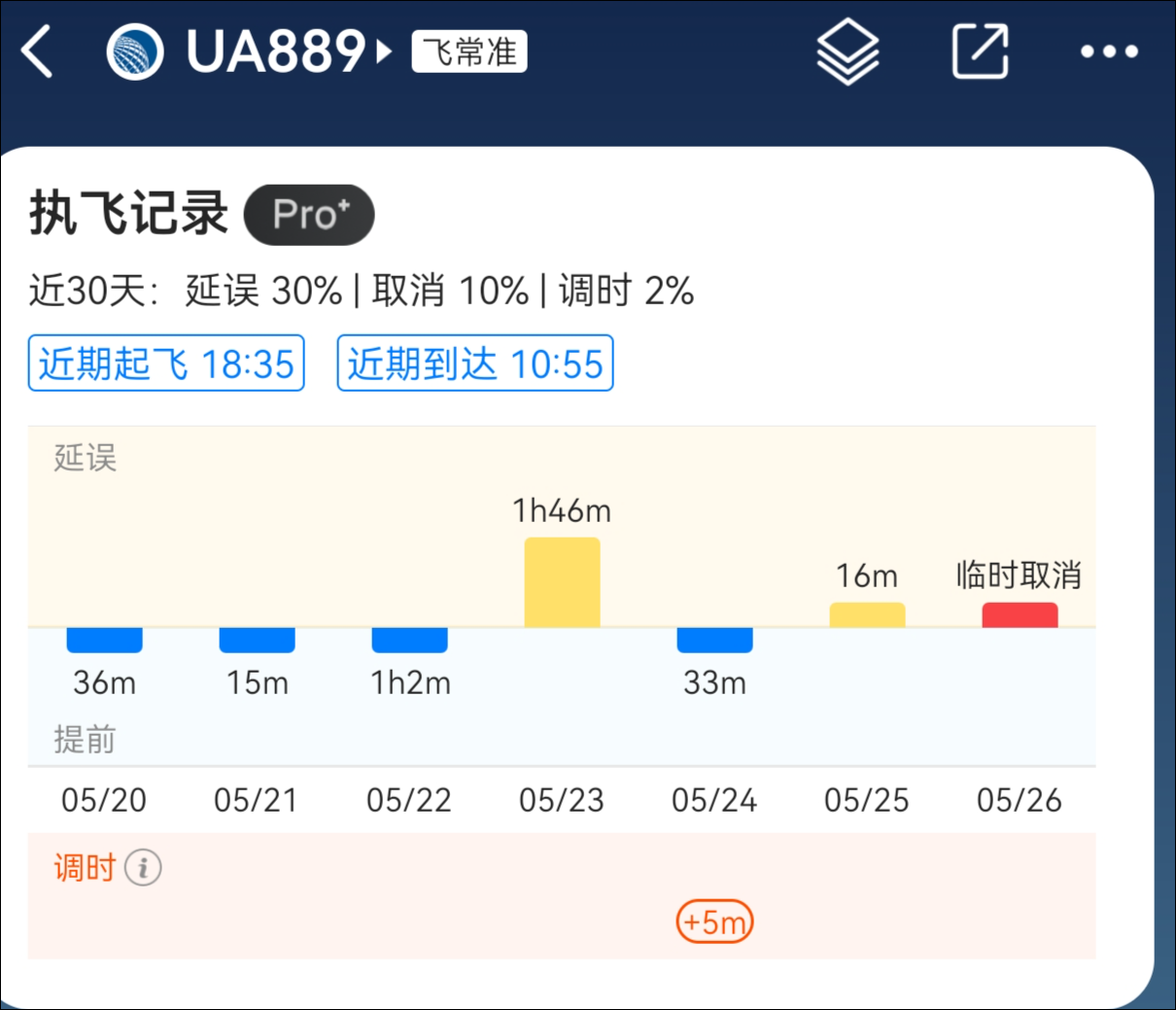Select the yellow 1h46m delay bar
Viewport: 1176px width, 1010px height.
[562, 582]
